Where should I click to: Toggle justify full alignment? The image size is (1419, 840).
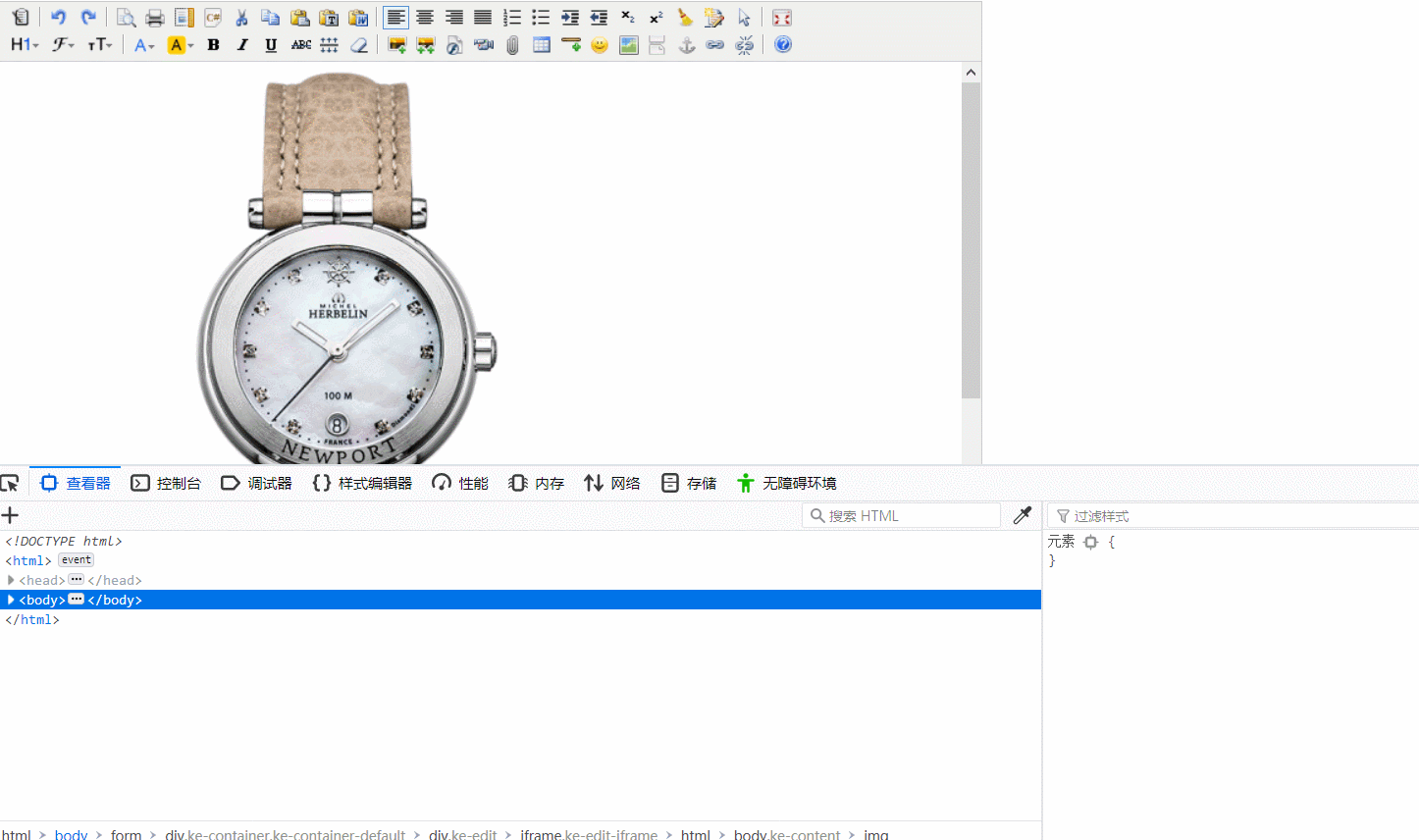pyautogui.click(x=483, y=18)
